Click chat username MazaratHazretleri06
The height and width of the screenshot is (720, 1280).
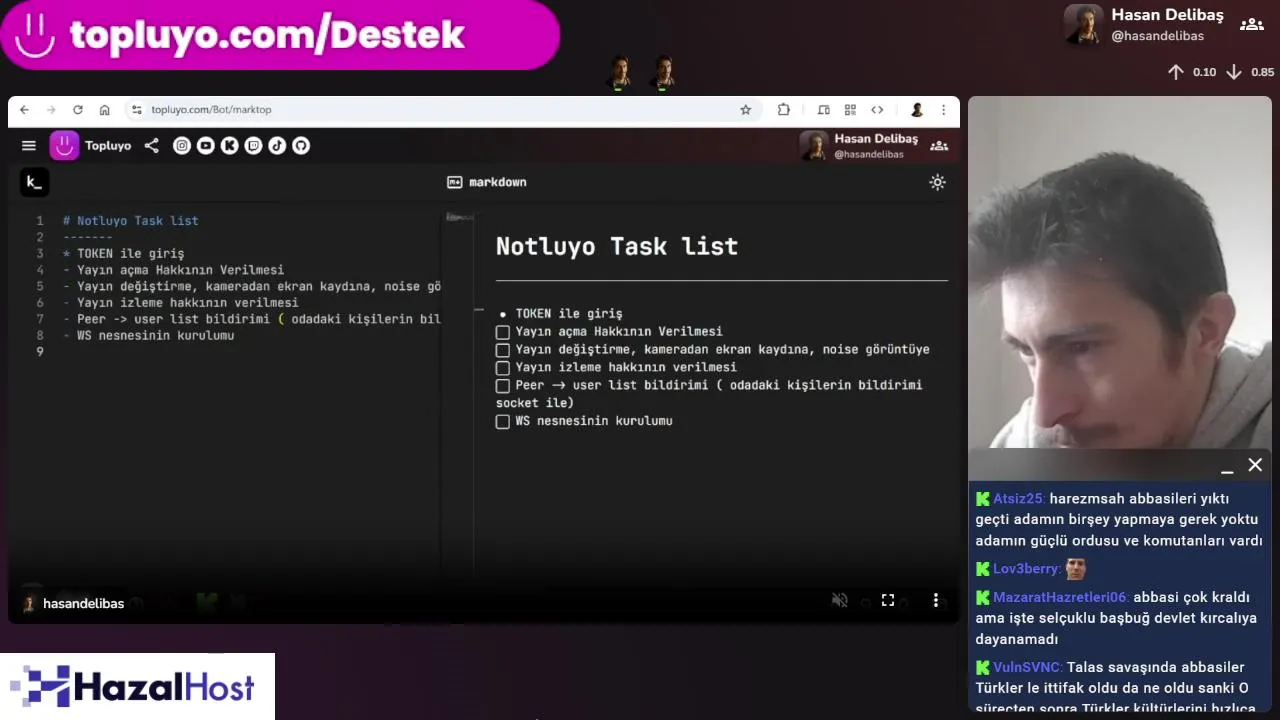point(1060,597)
